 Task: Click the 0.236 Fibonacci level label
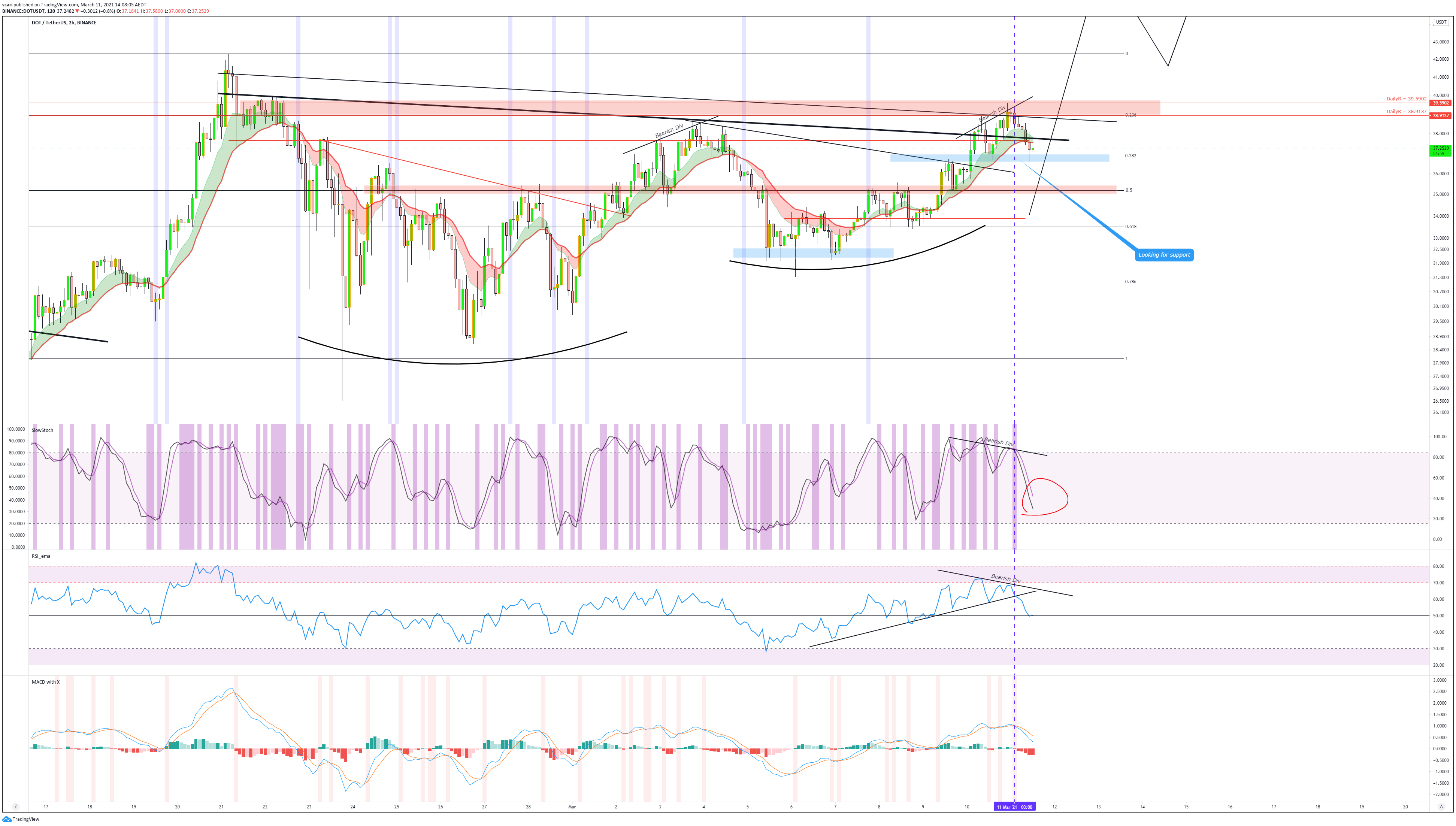point(1130,115)
